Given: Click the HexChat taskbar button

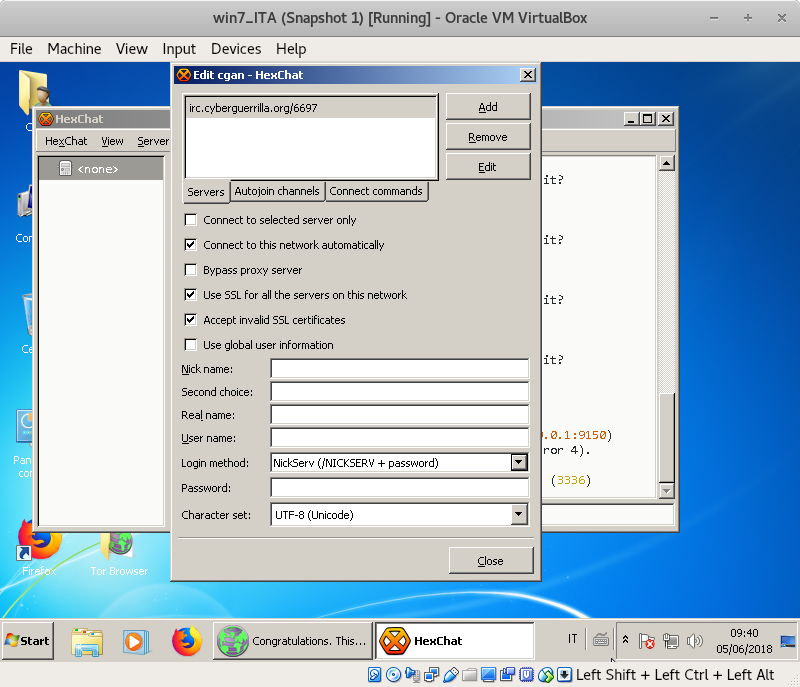Looking at the screenshot, I should click(455, 641).
